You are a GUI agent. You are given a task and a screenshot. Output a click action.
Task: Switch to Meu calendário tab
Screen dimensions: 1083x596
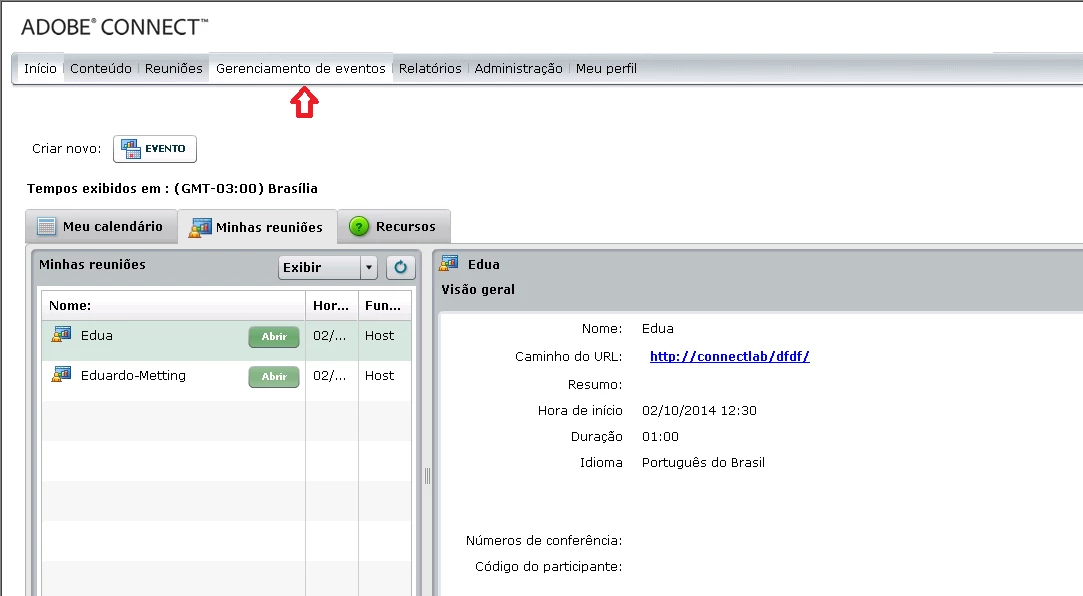point(102,227)
